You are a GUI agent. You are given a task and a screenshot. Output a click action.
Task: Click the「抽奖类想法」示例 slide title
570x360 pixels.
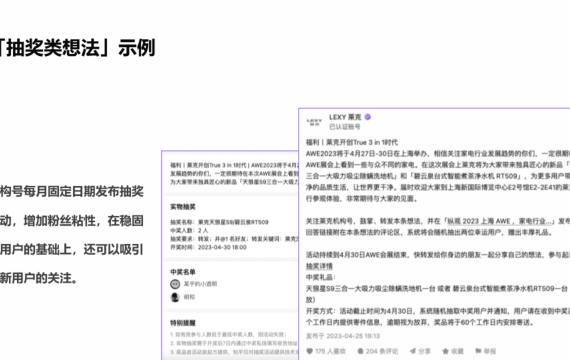coord(77,48)
